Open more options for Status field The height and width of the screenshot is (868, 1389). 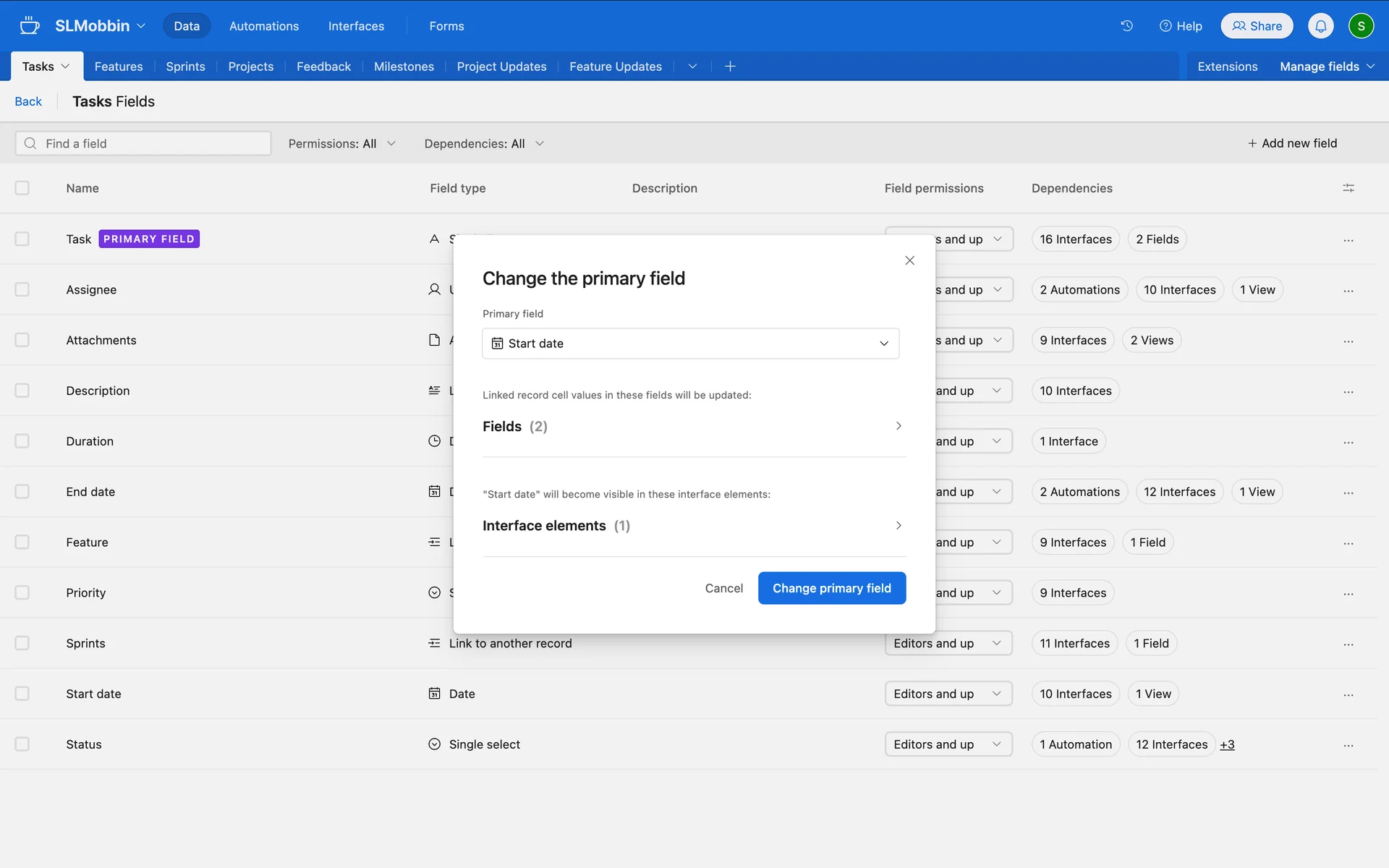pyautogui.click(x=1348, y=745)
